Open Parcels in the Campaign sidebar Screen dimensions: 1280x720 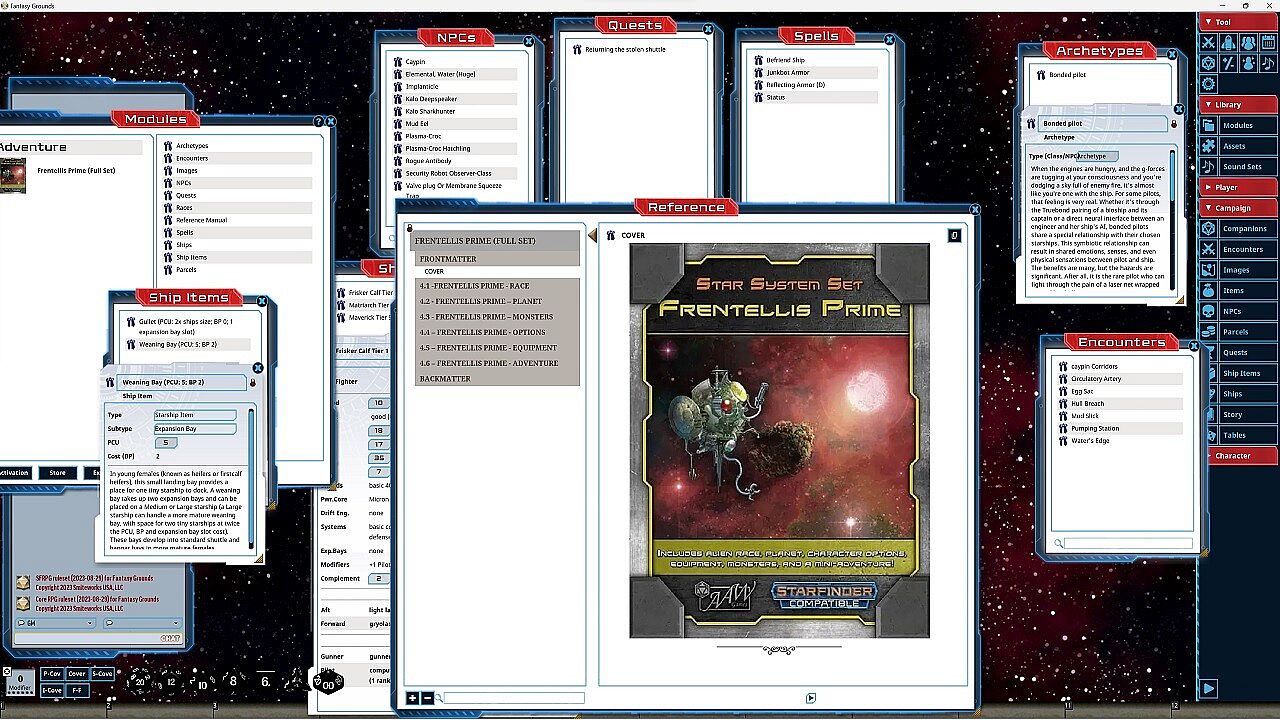coord(1238,332)
